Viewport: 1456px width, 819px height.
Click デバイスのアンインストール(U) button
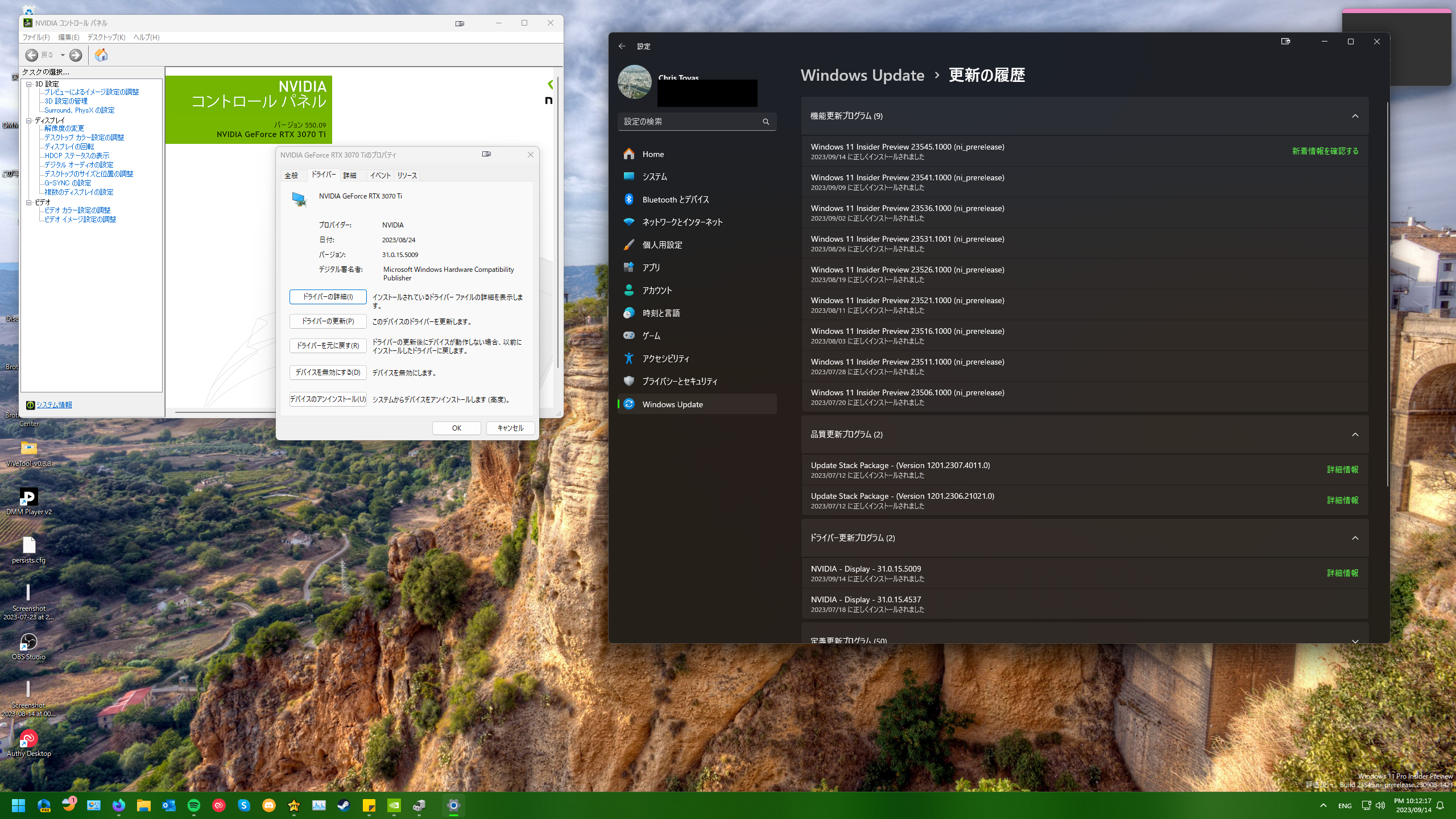328,399
